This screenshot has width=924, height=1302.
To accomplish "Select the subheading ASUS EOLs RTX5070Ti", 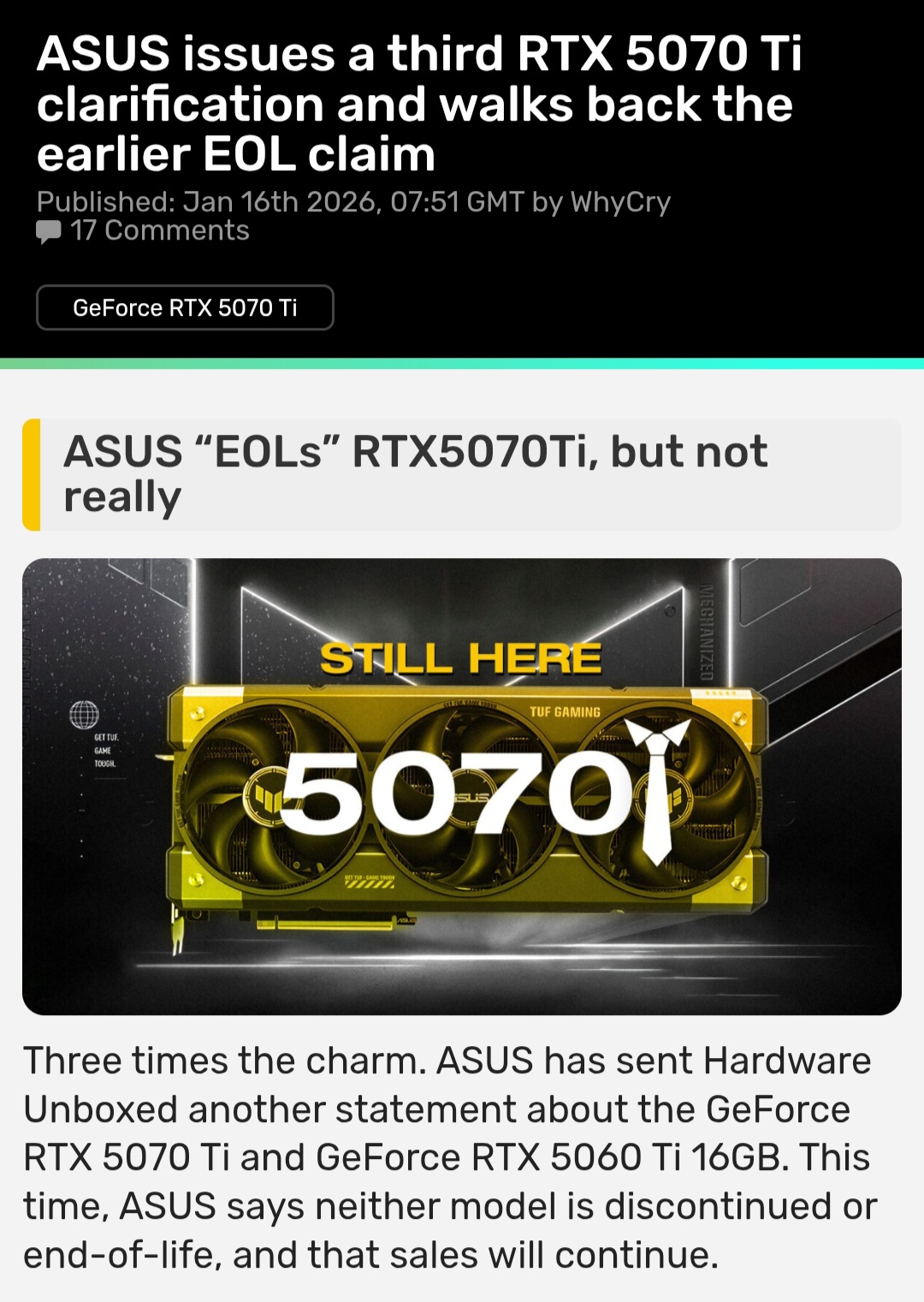I will [416, 474].
